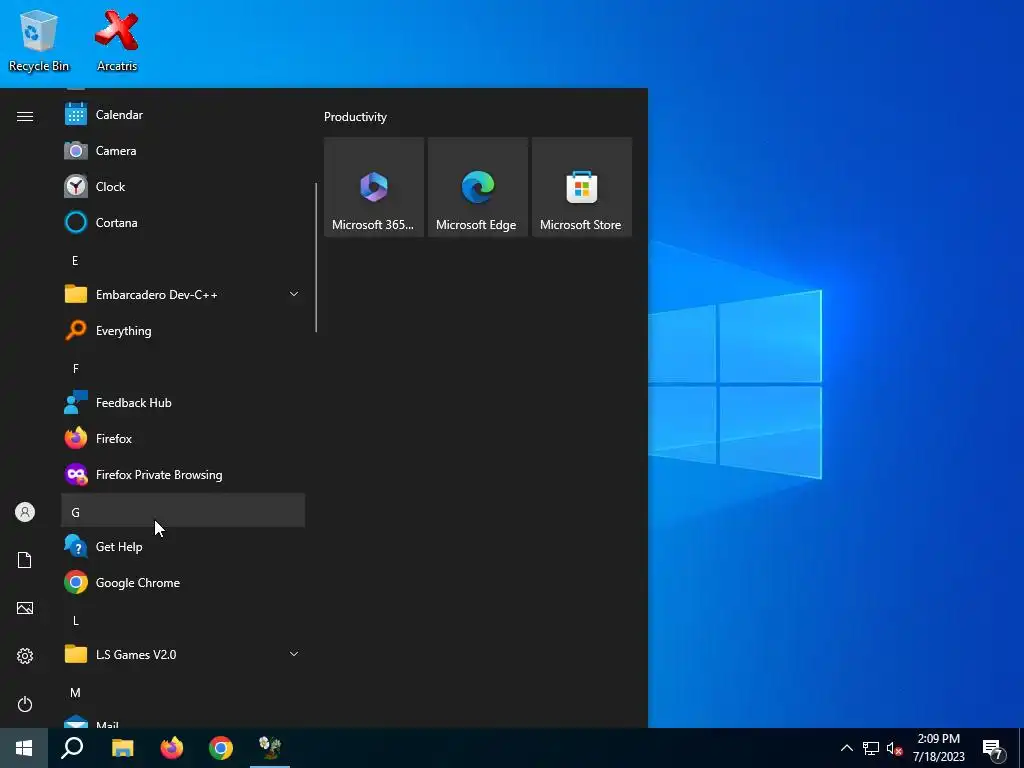Screen dimensions: 1024x768
Task: Open the Power options menu
Action: 25,704
